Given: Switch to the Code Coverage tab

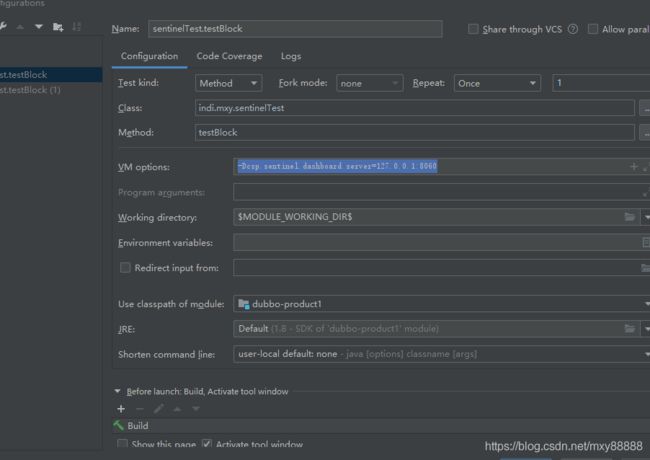Looking at the screenshot, I should pos(229,56).
